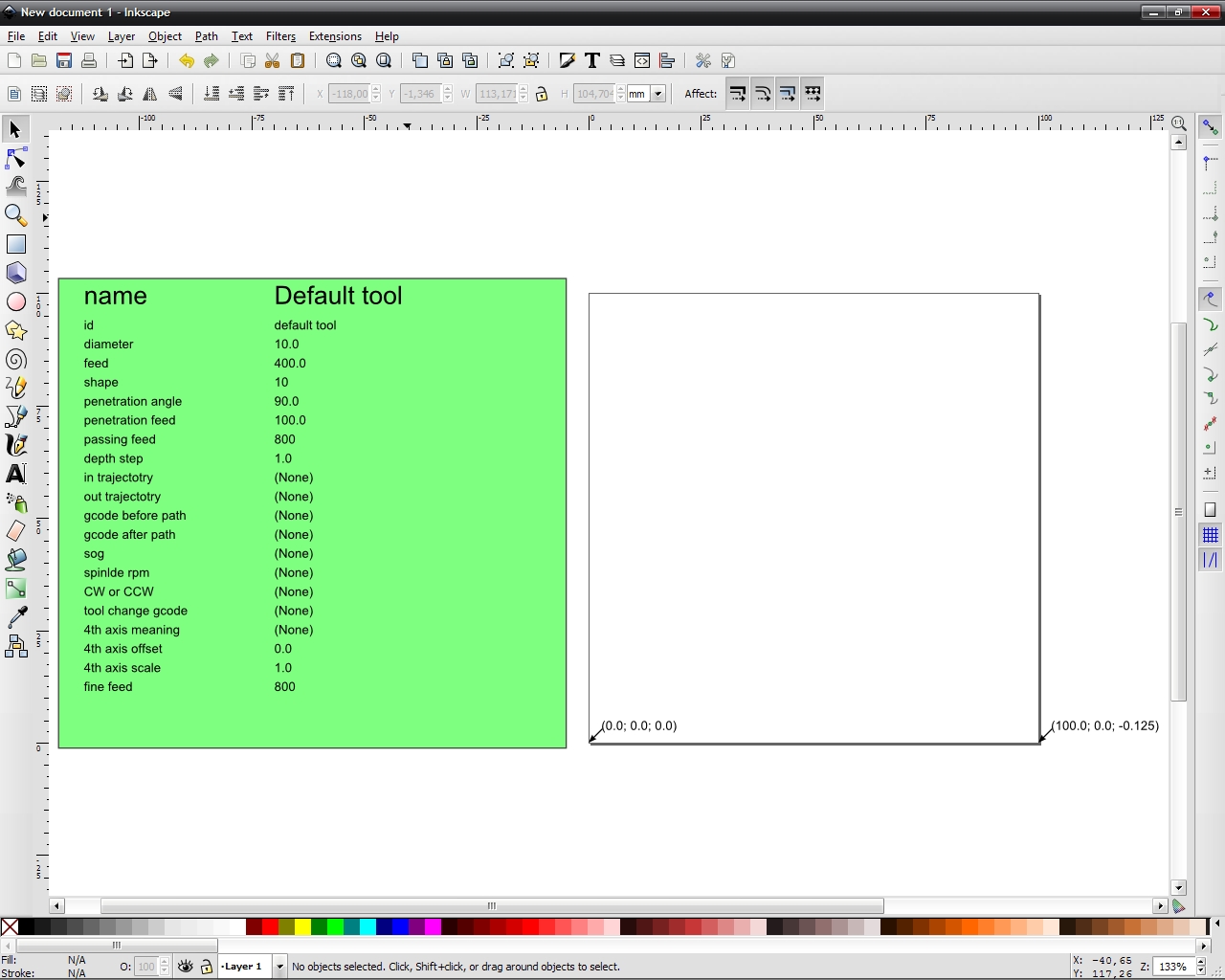Select the 3D Box tool
The image size is (1225, 980).
tap(15, 273)
